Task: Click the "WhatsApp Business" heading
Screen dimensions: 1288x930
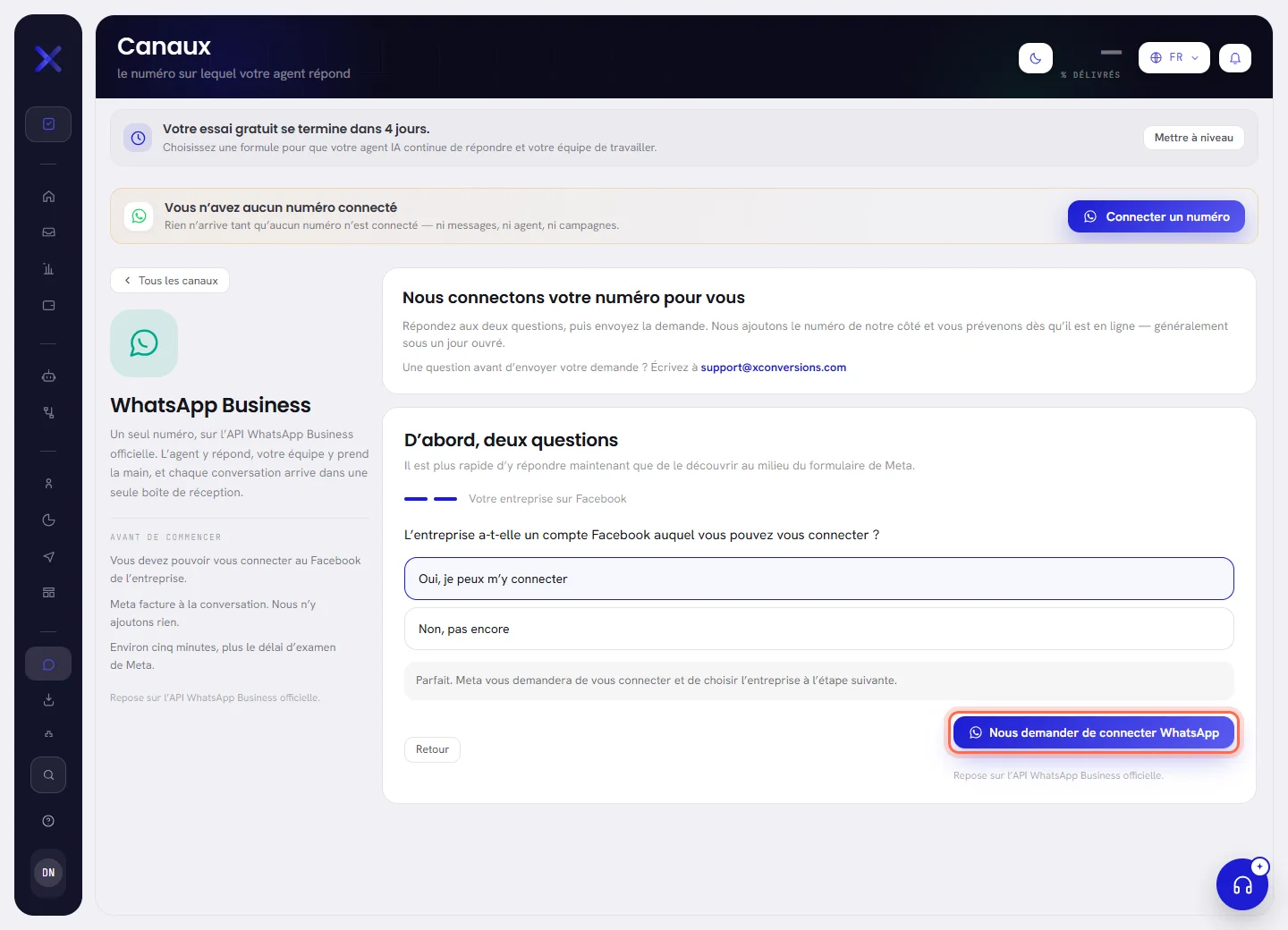Action: coord(211,405)
